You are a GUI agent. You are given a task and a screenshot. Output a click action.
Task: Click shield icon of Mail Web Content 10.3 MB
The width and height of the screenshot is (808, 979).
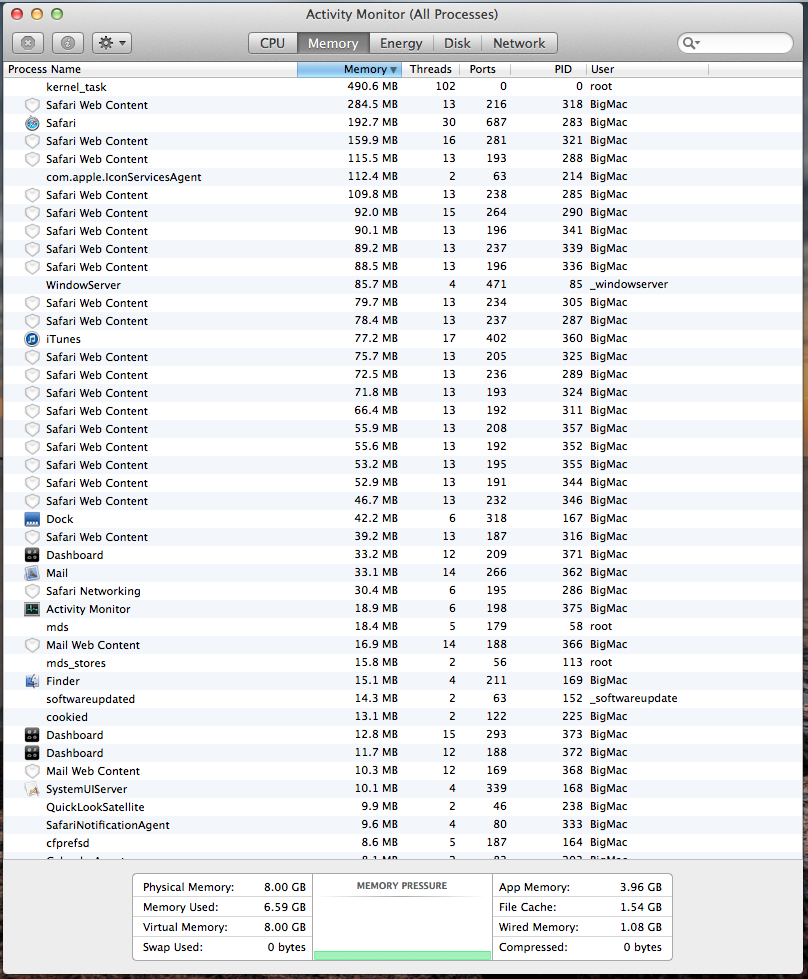point(32,771)
